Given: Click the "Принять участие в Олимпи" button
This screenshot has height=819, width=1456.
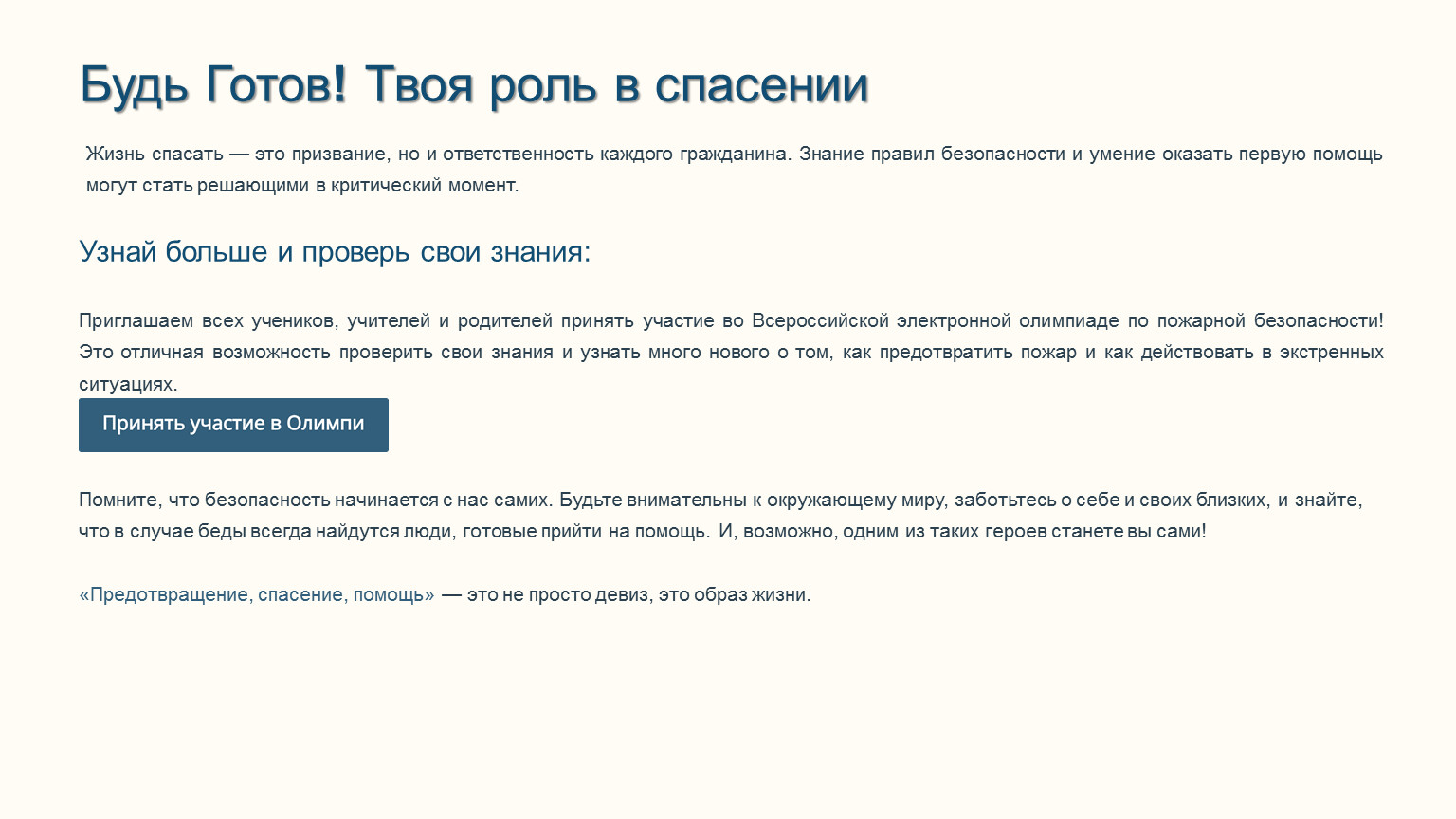Looking at the screenshot, I should [x=233, y=425].
